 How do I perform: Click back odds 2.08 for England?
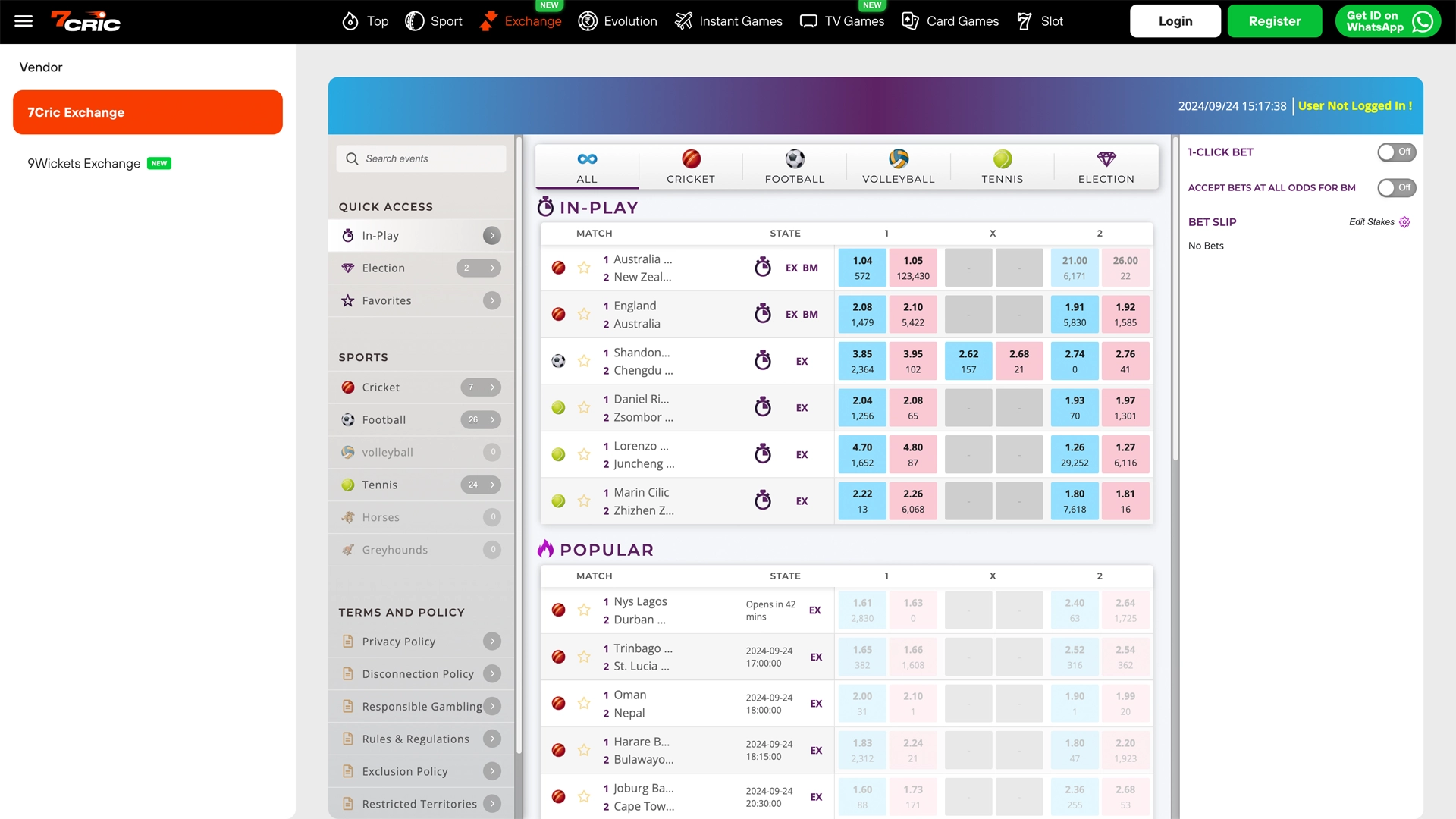pos(862,314)
